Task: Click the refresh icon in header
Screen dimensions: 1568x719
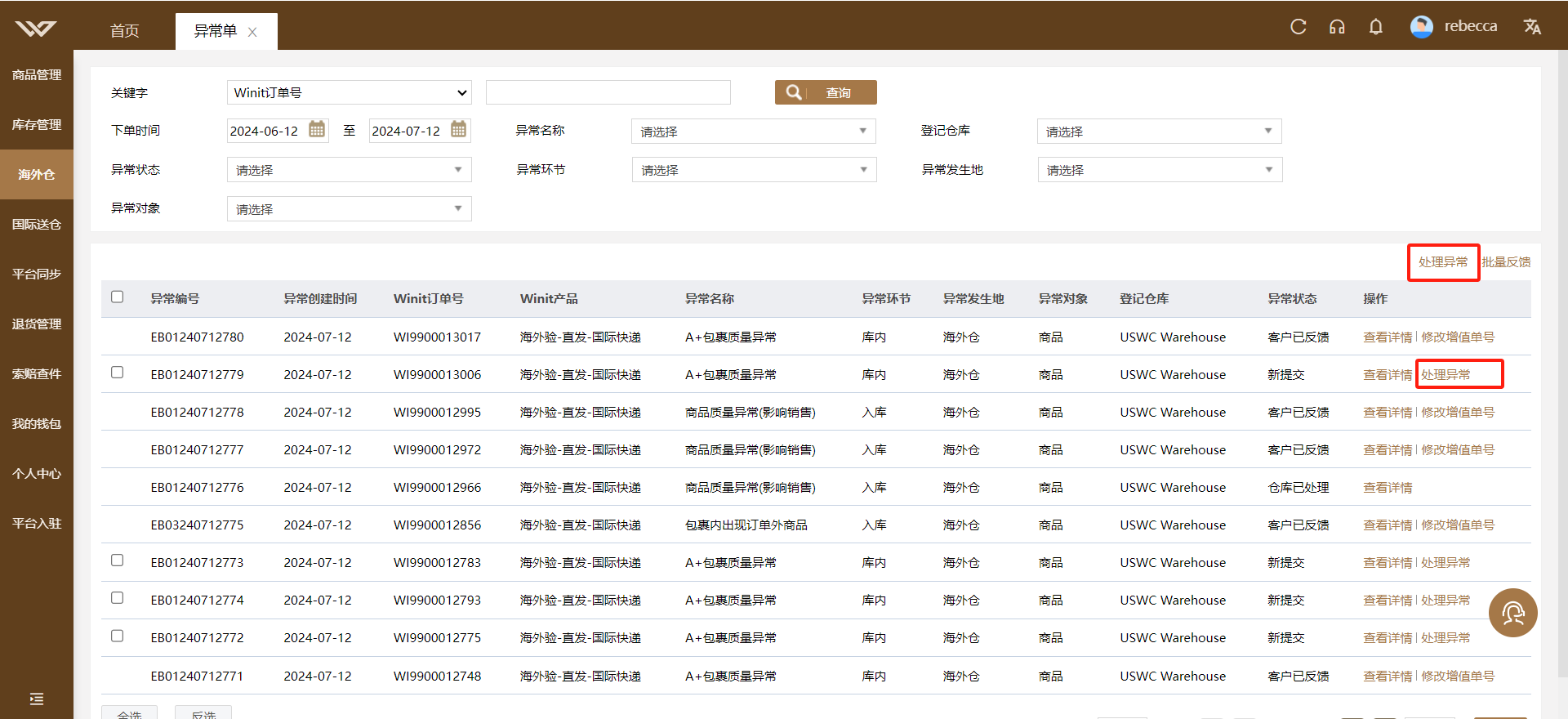Action: coord(1298,27)
